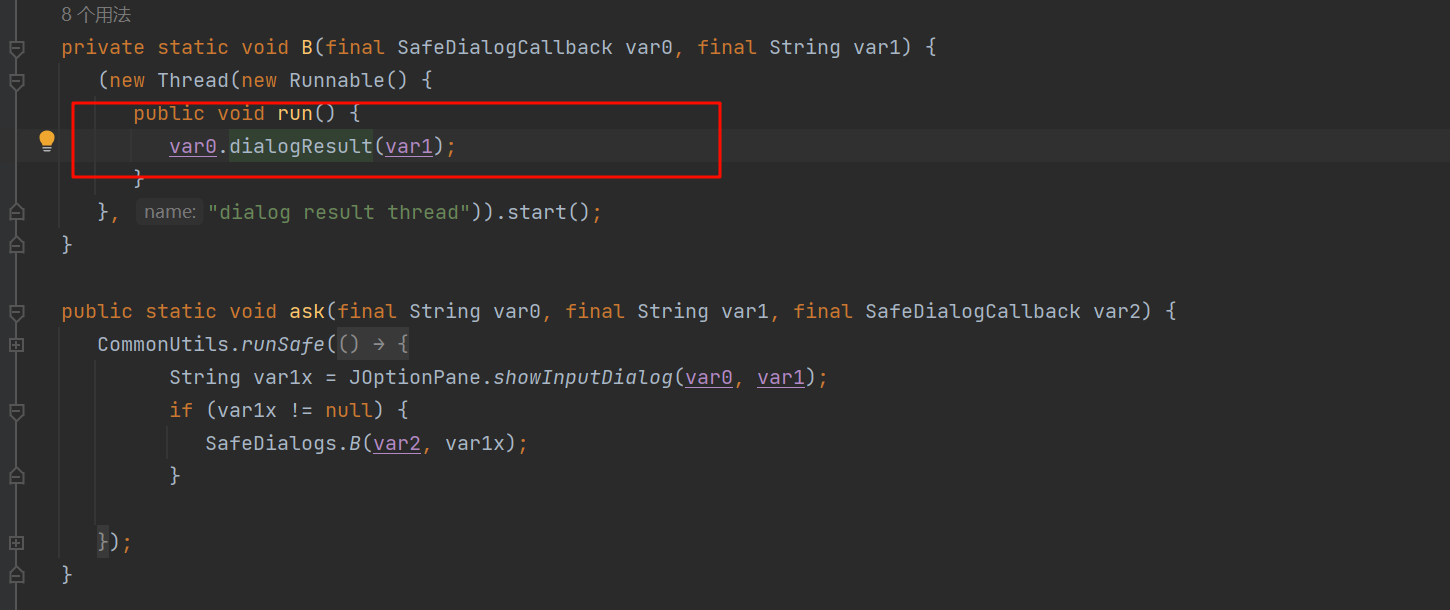Click the showInputDialog method name
The width and height of the screenshot is (1450, 610).
click(584, 378)
